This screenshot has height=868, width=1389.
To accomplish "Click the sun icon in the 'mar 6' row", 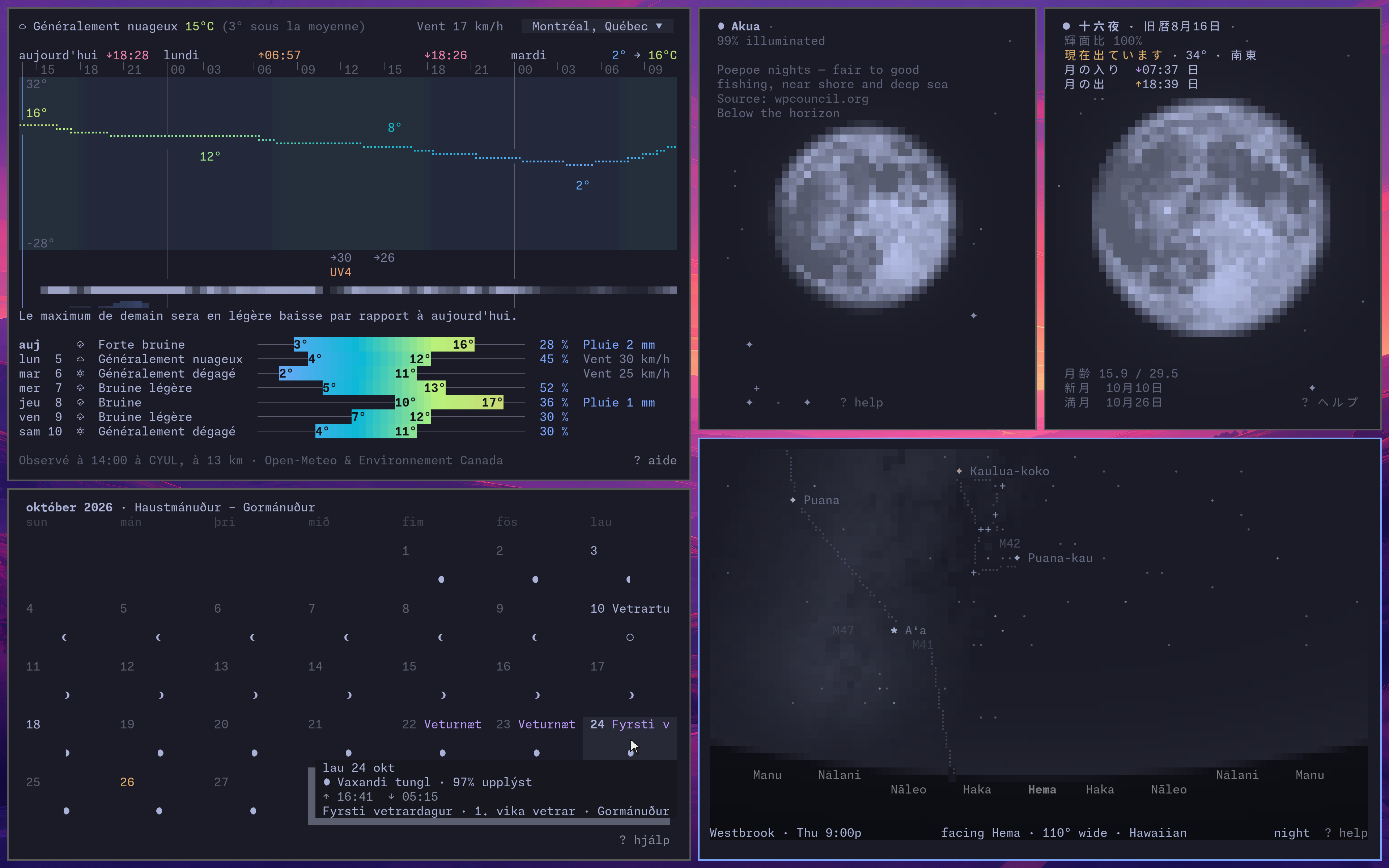I will click(x=80, y=374).
